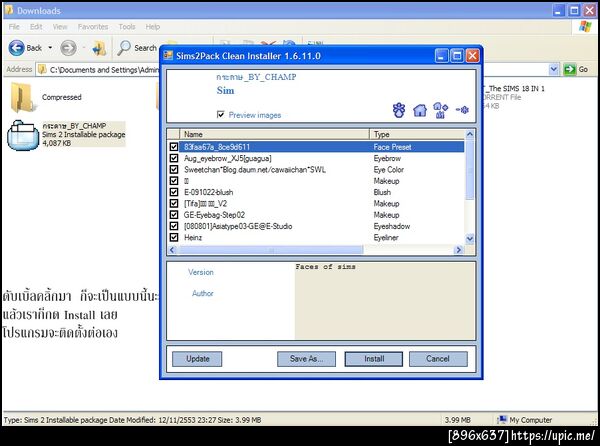
Task: Click the horizontal scroll-left arrow in installer
Action: tap(172, 250)
